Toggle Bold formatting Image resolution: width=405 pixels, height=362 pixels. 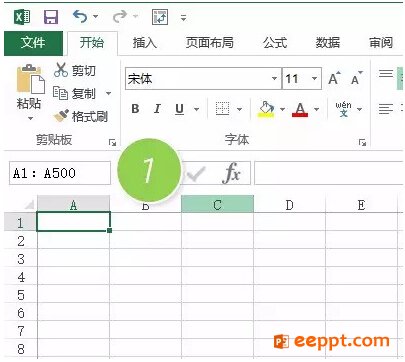[x=135, y=109]
